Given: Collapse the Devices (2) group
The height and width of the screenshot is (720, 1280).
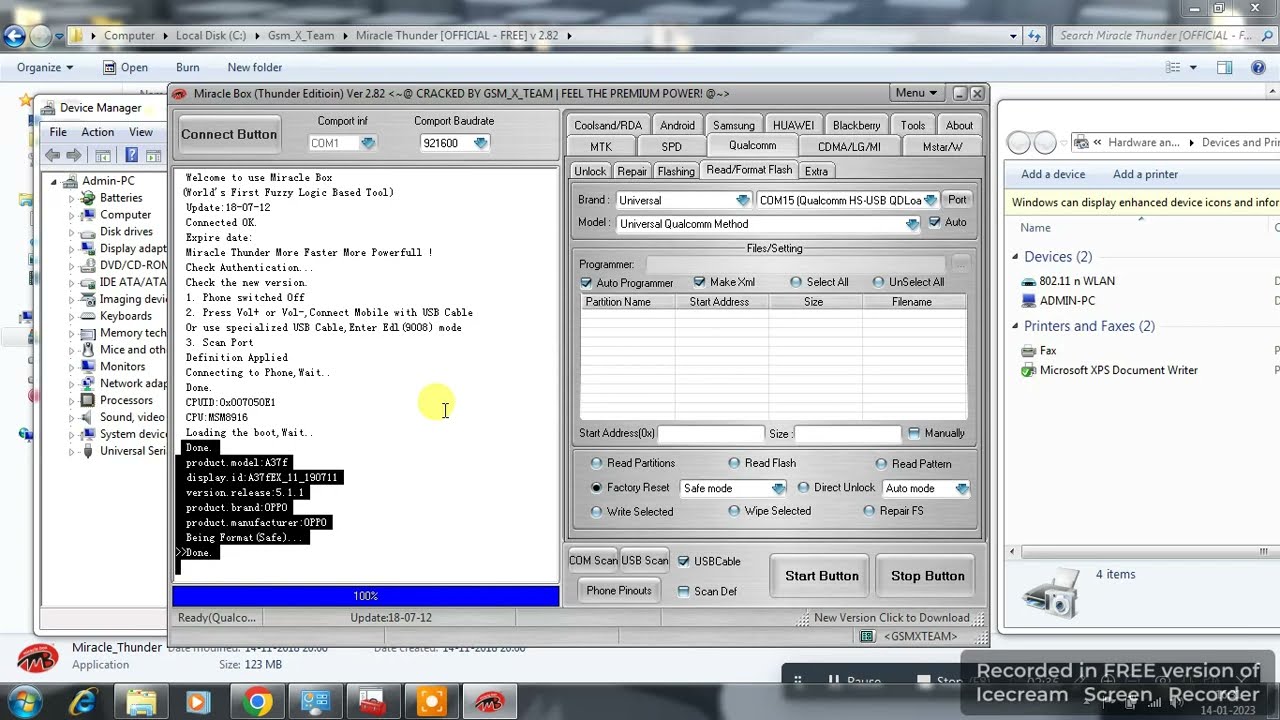Looking at the screenshot, I should pyautogui.click(x=1015, y=257).
